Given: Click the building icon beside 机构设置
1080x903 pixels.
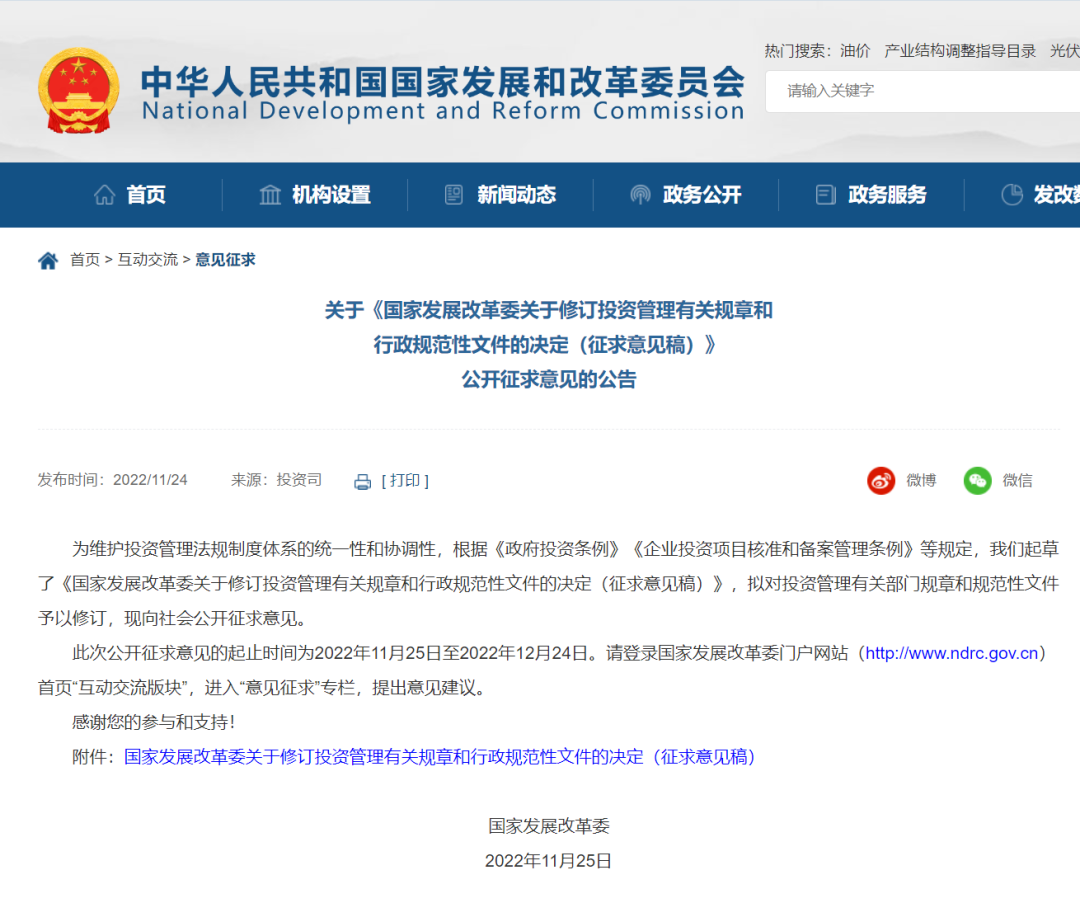Looking at the screenshot, I should (270, 195).
